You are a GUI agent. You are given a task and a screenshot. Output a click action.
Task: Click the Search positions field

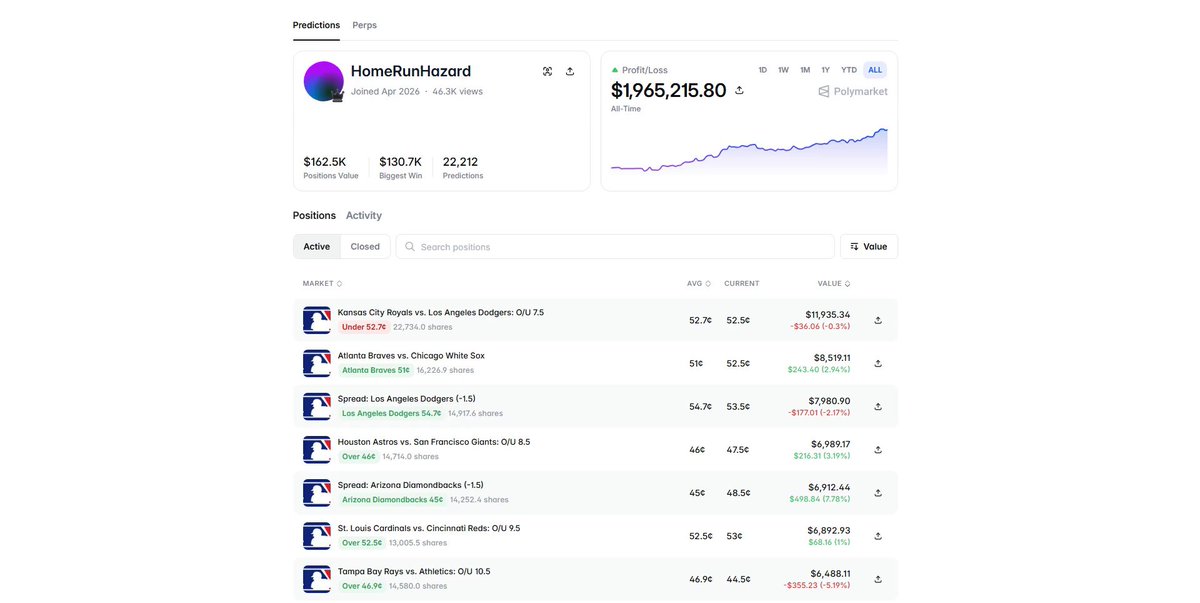(x=615, y=246)
